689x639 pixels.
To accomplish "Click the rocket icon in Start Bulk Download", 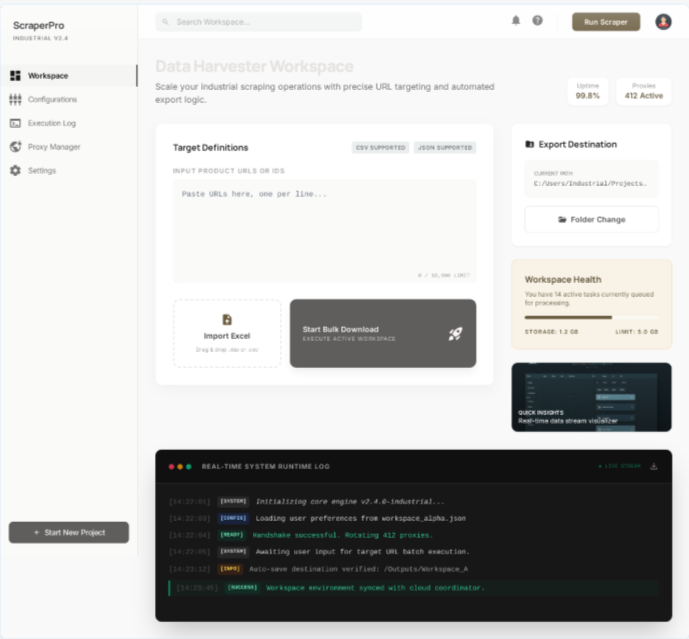I will 455,334.
